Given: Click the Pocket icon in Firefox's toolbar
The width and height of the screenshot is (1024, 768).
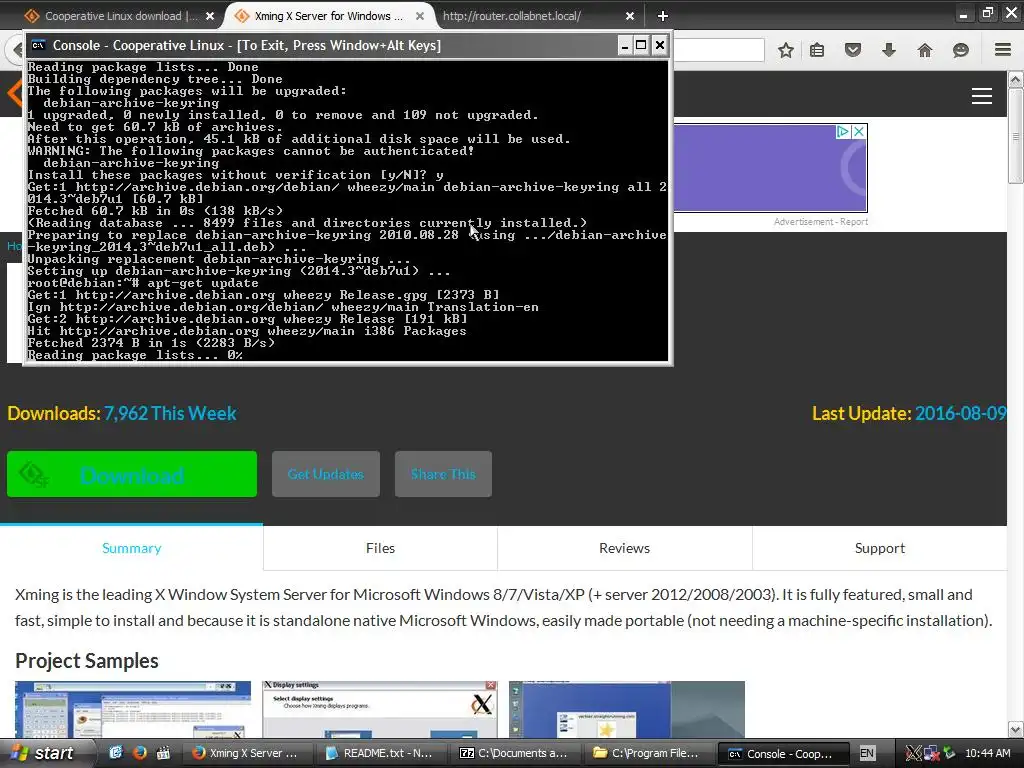Looking at the screenshot, I should tap(853, 50).
